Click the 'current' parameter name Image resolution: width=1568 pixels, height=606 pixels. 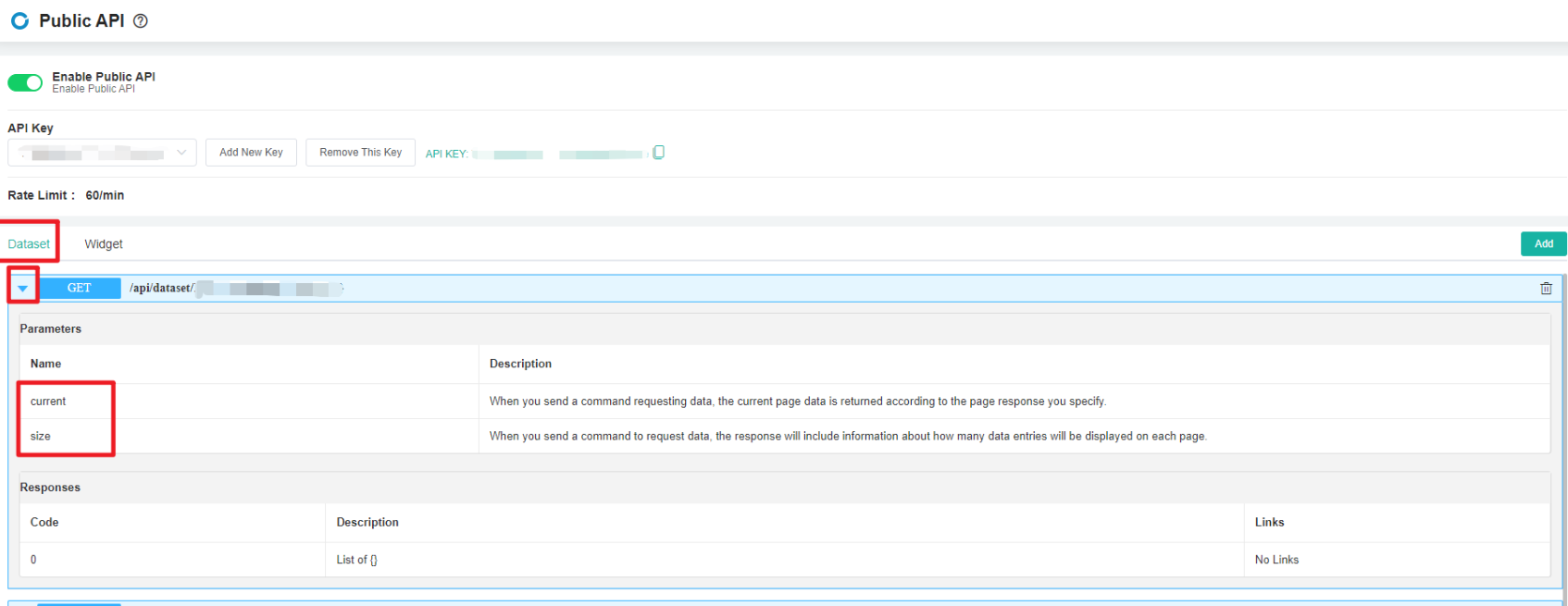coord(48,402)
